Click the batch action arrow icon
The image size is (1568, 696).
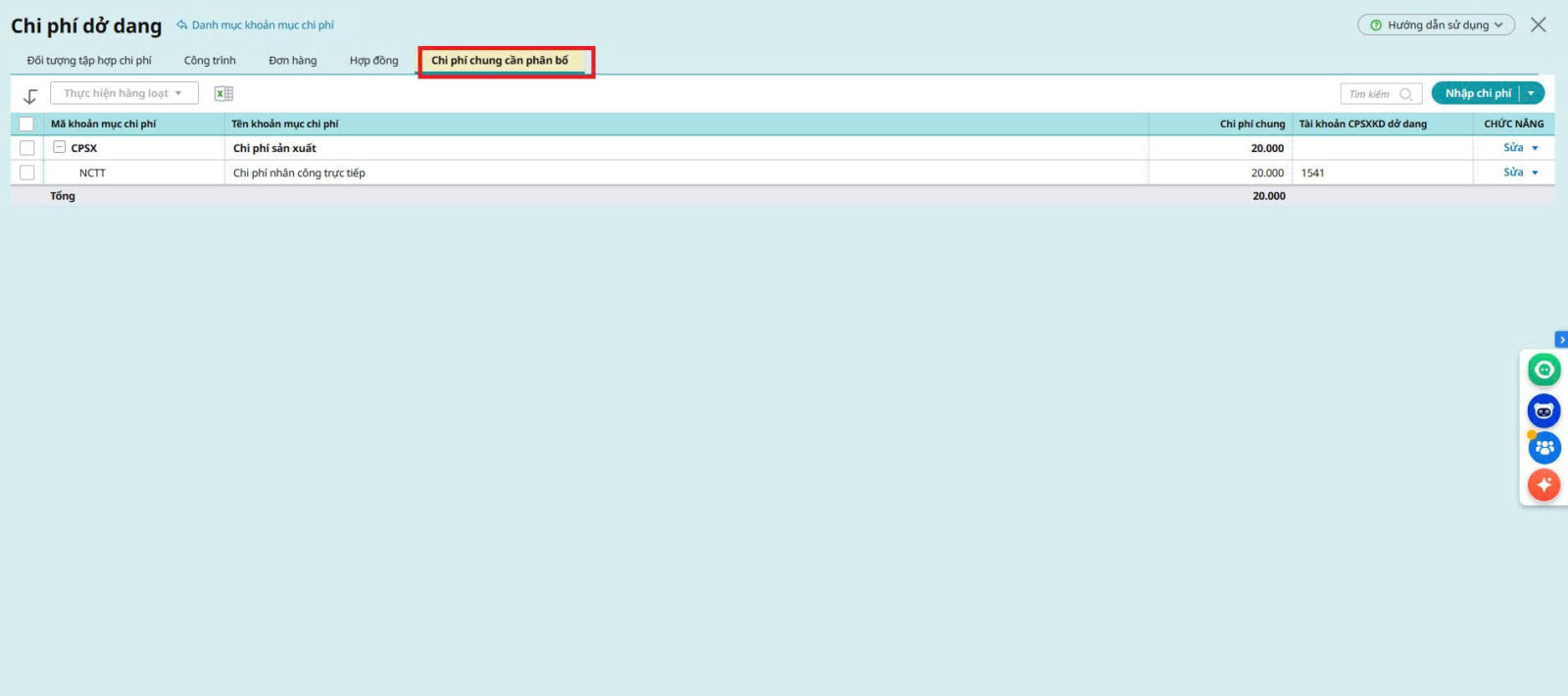click(30, 96)
